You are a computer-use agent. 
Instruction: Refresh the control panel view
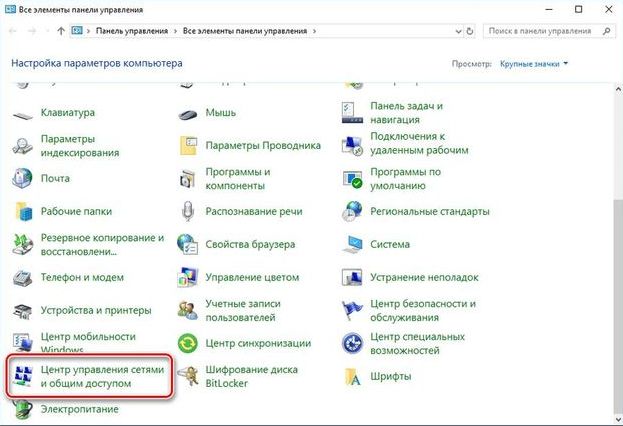(x=470, y=31)
